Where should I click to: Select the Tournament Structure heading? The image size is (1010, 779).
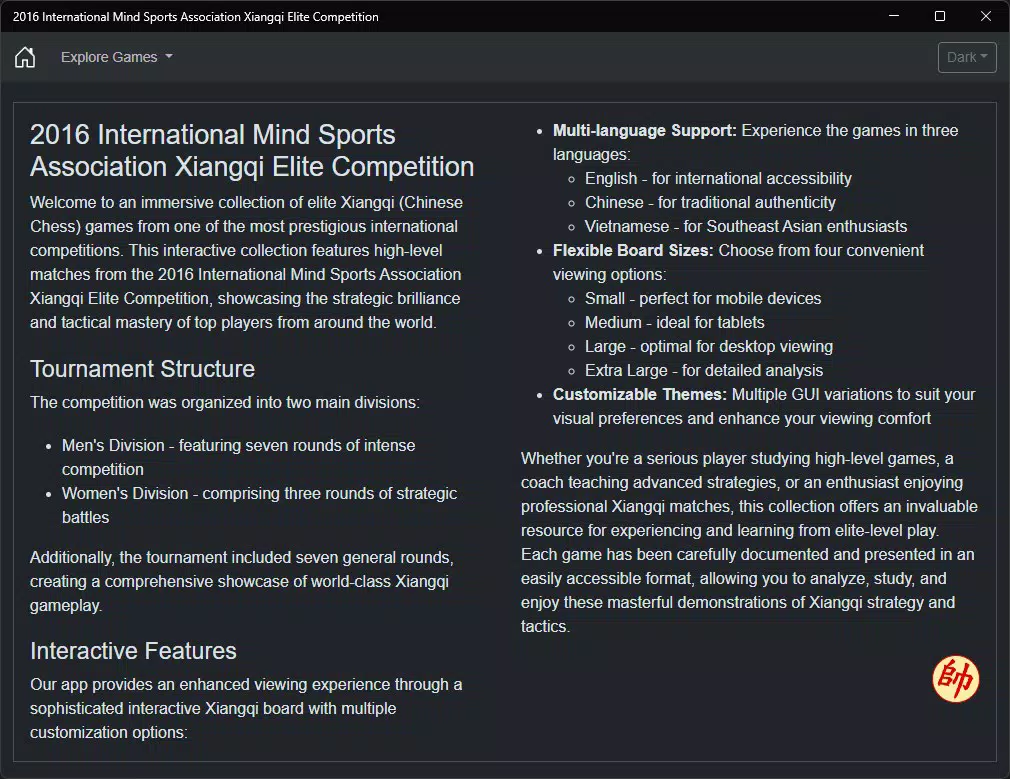(x=142, y=369)
